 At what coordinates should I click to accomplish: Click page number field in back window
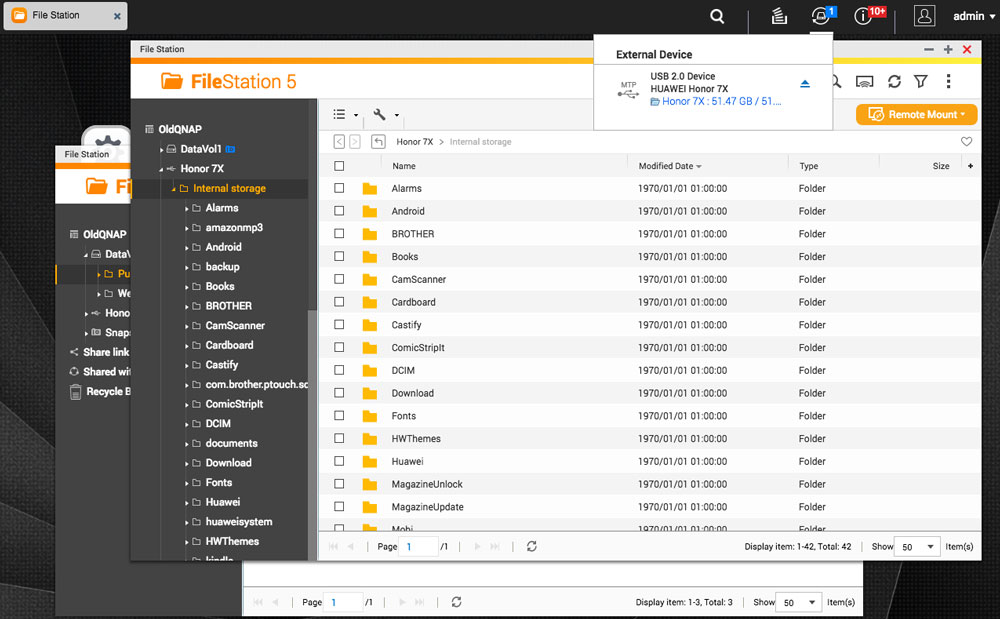(x=343, y=602)
